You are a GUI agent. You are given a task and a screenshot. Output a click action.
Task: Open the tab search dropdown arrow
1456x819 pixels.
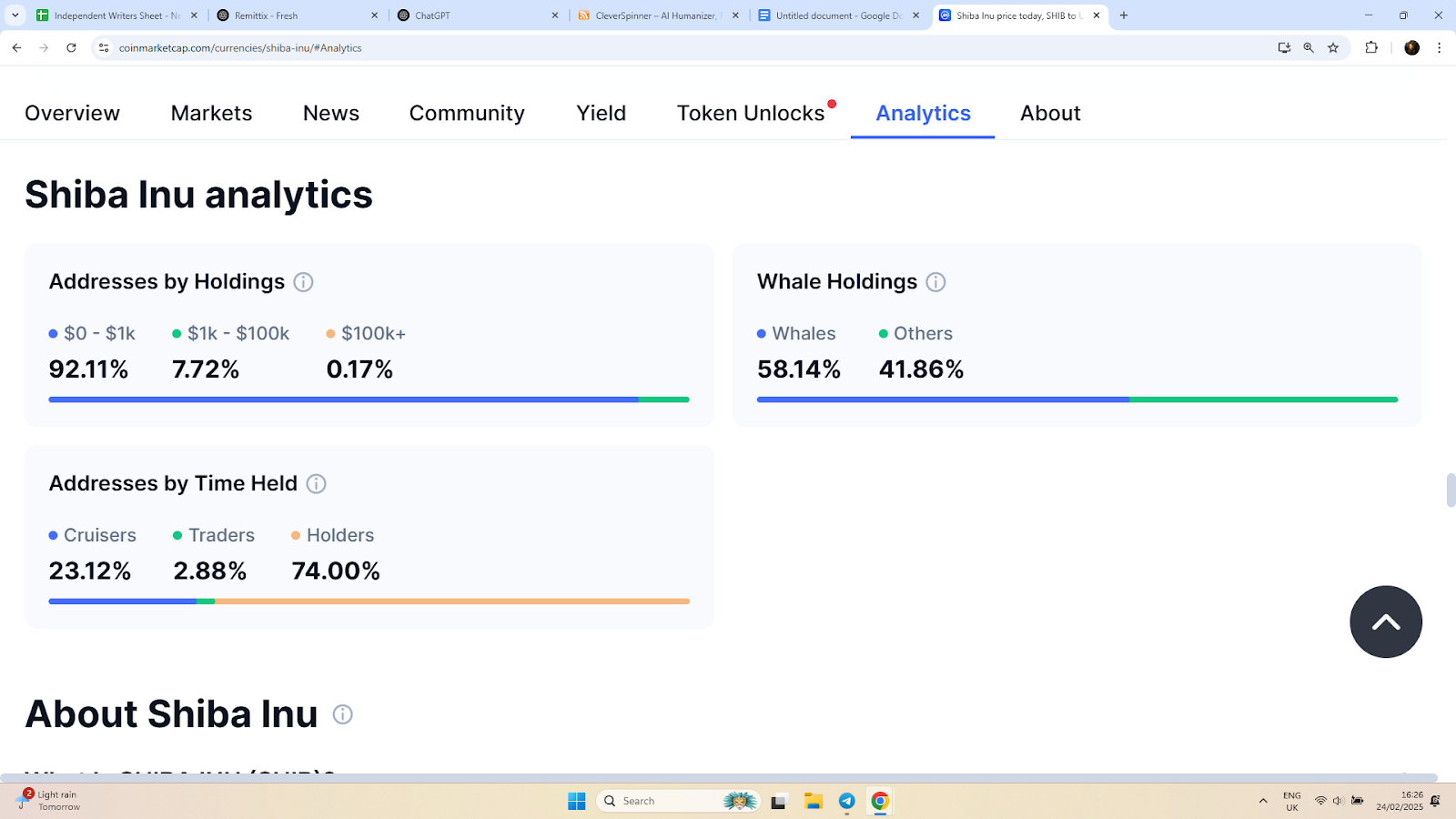coord(15,15)
